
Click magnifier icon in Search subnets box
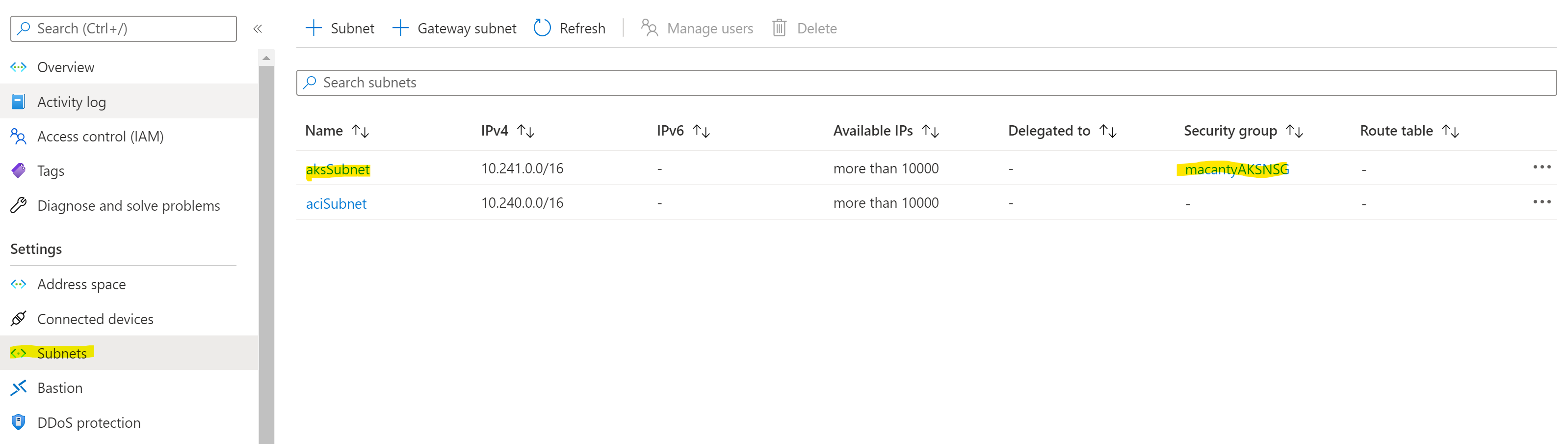tap(310, 82)
